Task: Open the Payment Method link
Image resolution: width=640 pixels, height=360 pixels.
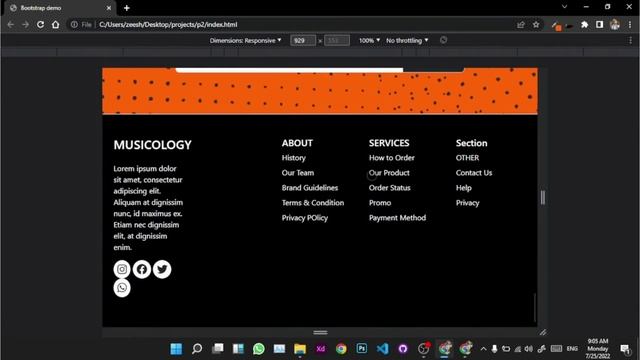Action: pos(397,218)
